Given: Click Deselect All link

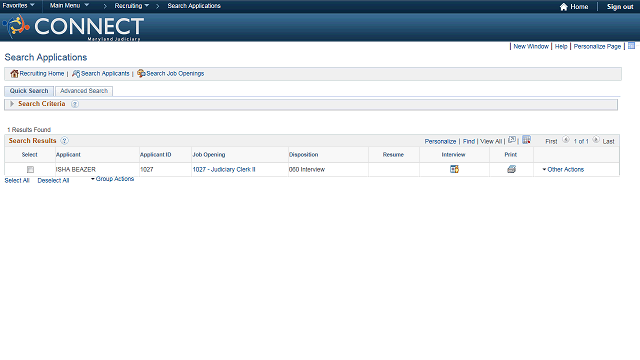Looking at the screenshot, I should (53, 180).
